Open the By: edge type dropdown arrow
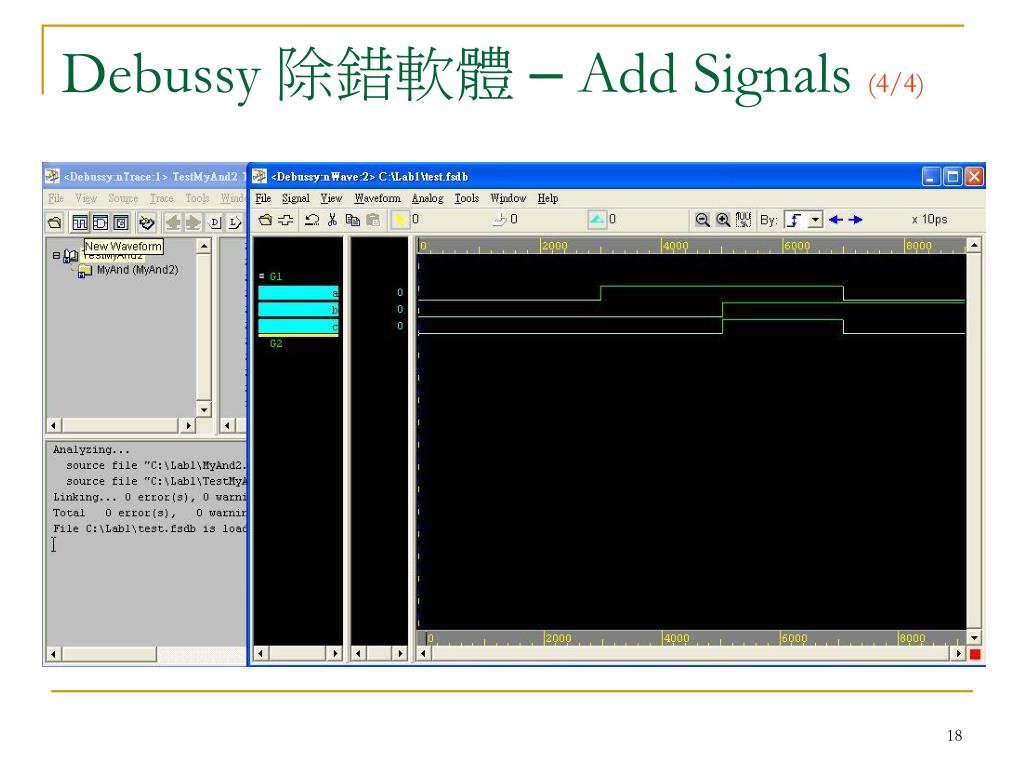This screenshot has width=1024, height=768. (815, 220)
